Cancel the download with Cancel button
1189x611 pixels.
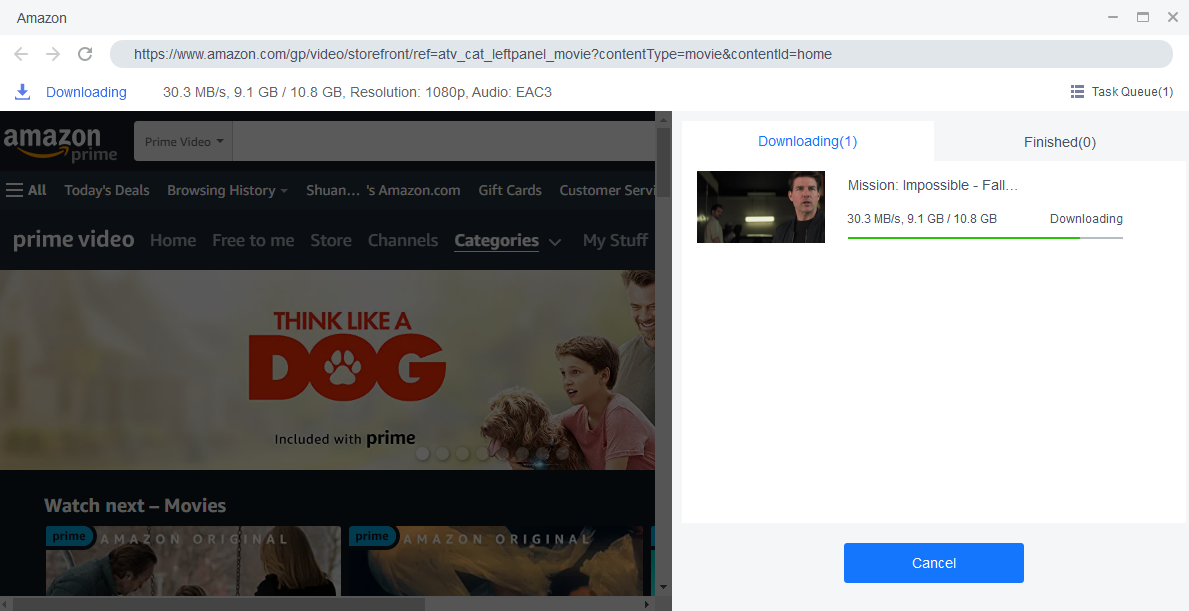pos(933,563)
